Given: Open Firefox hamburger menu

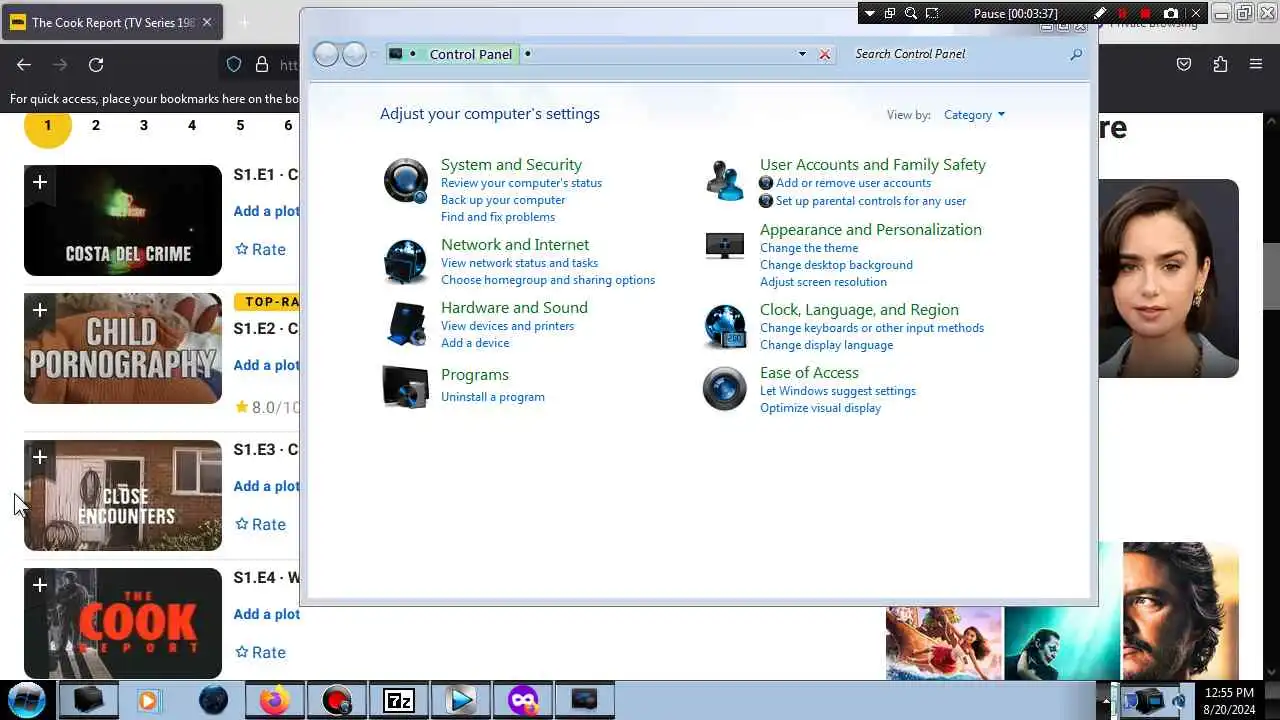Looking at the screenshot, I should pyautogui.click(x=1256, y=64).
